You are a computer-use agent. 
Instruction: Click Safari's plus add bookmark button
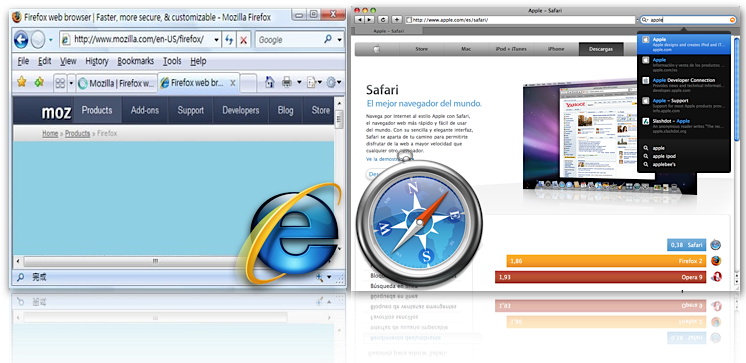pos(396,20)
